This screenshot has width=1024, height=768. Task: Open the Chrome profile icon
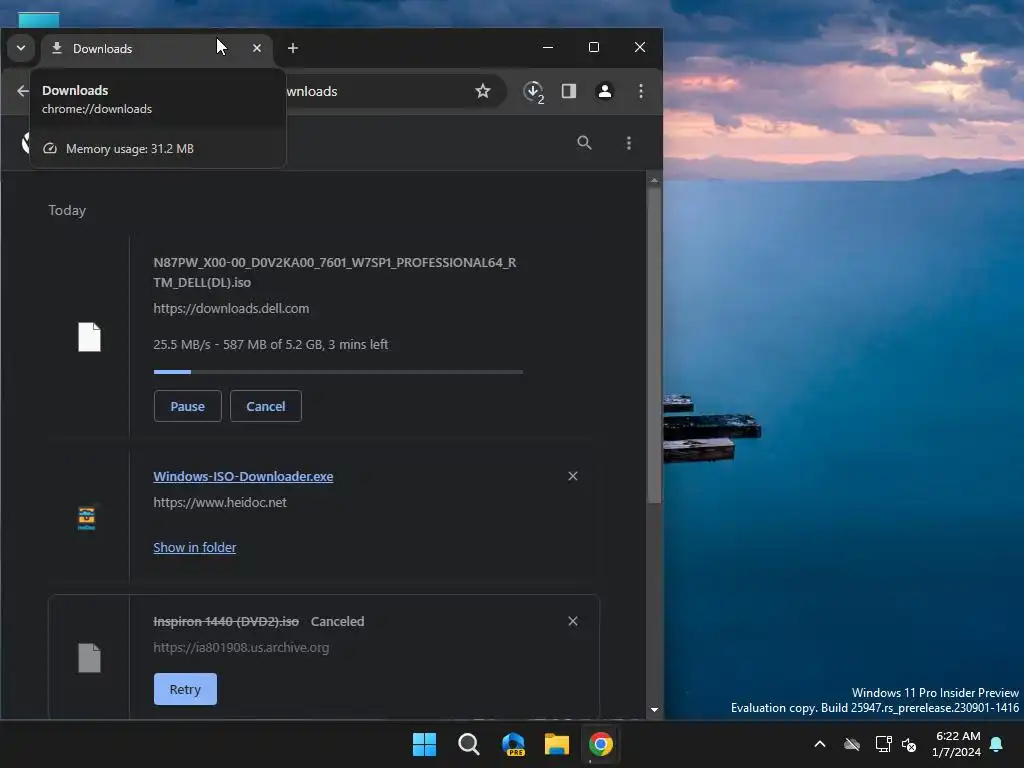pyautogui.click(x=605, y=91)
